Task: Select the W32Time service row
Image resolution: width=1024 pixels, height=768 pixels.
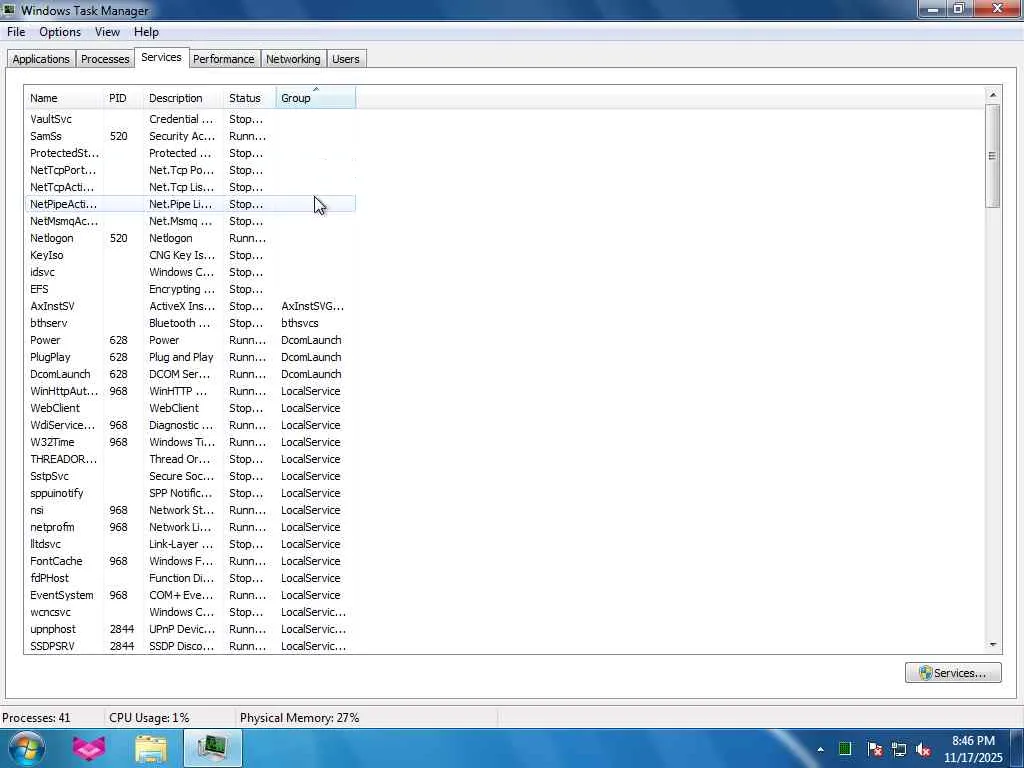Action: pyautogui.click(x=190, y=441)
